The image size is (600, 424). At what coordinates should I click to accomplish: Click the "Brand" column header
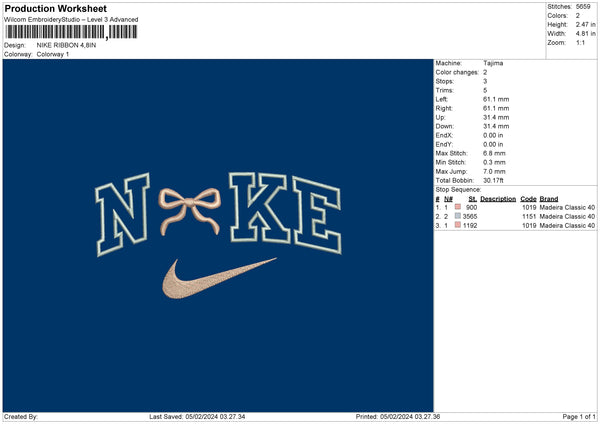click(549, 199)
